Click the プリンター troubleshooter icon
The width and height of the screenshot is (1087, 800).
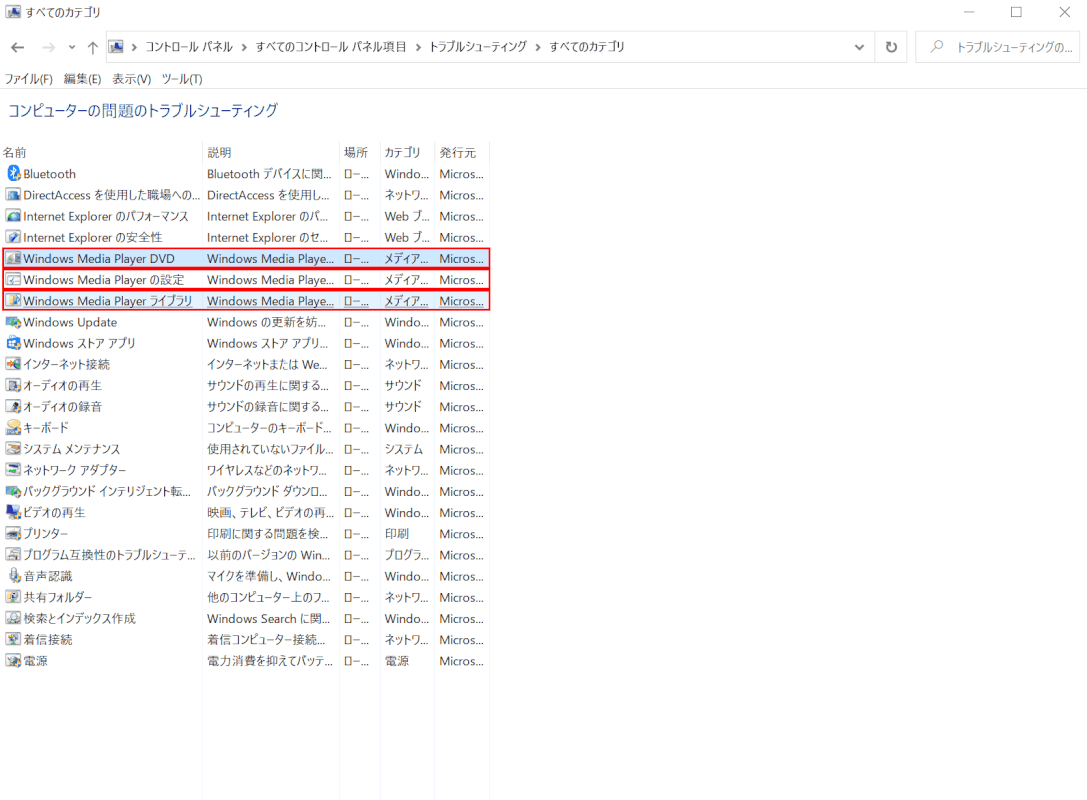[x=13, y=533]
